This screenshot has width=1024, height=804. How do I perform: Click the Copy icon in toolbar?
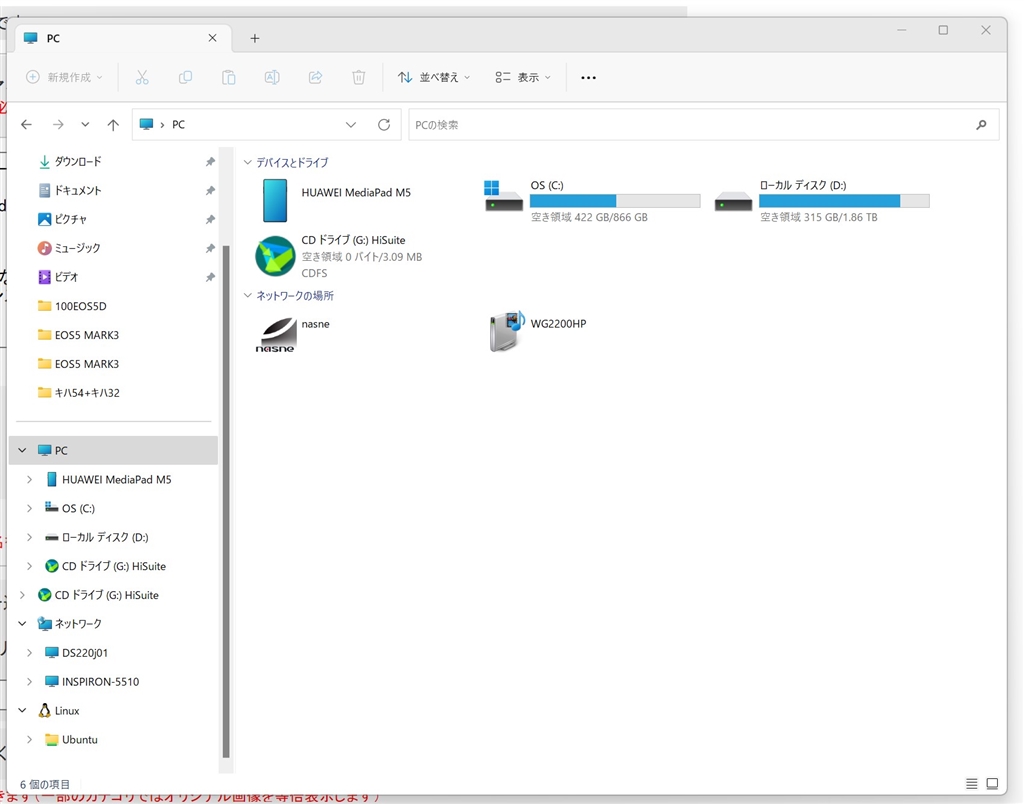pyautogui.click(x=185, y=77)
